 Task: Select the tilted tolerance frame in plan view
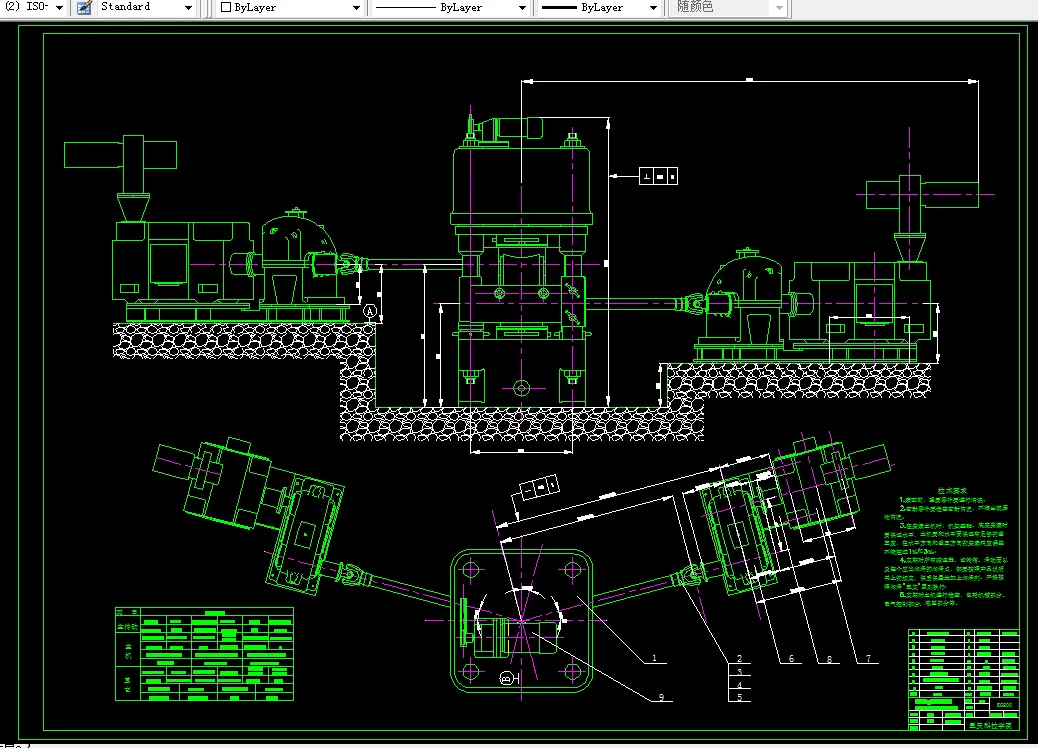pyautogui.click(x=540, y=488)
